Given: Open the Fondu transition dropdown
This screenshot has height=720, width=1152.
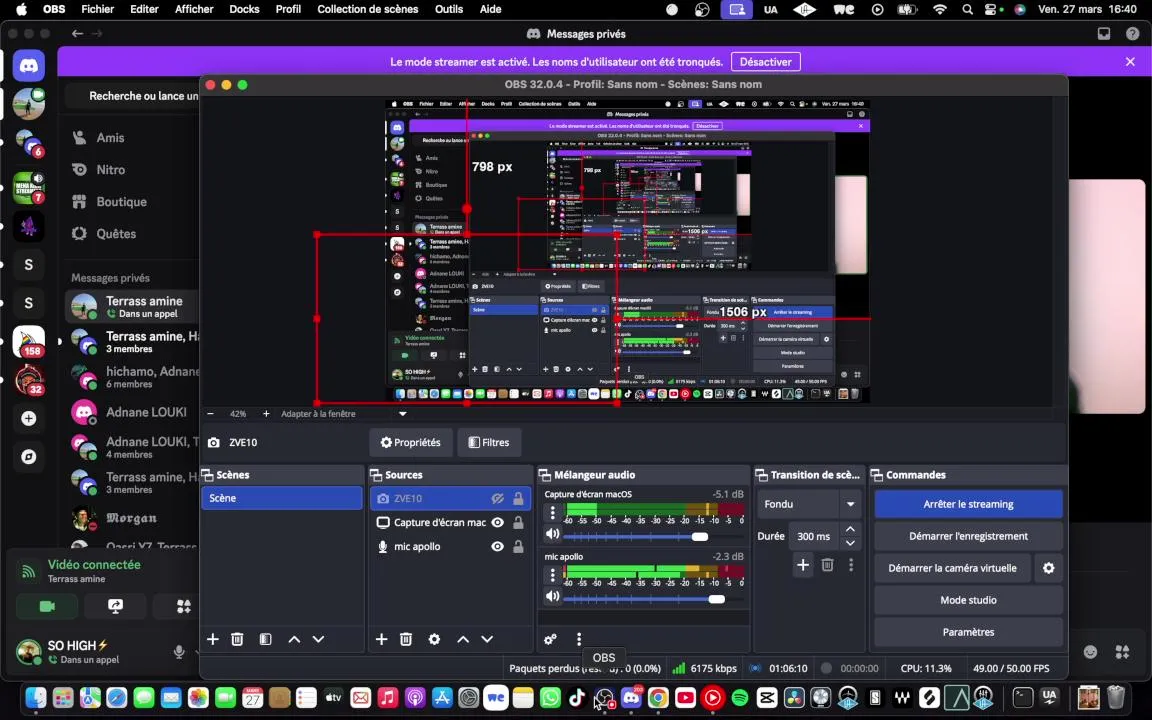Looking at the screenshot, I should coord(850,504).
